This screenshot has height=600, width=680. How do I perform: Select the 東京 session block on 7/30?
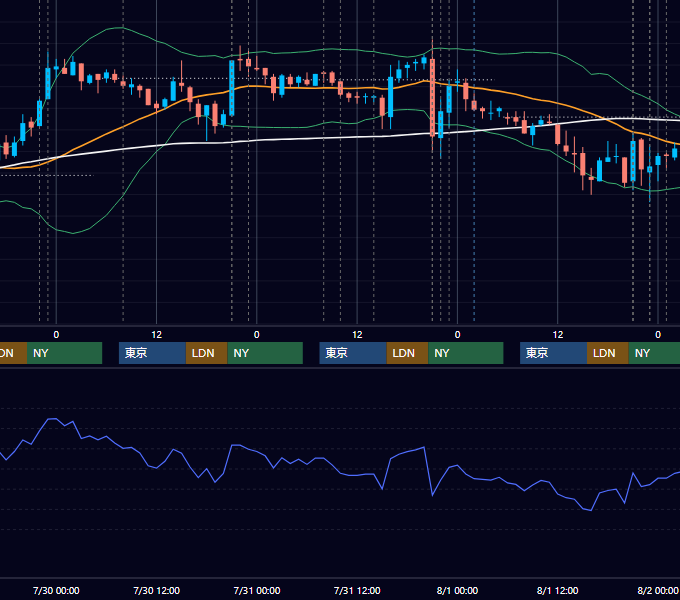152,353
